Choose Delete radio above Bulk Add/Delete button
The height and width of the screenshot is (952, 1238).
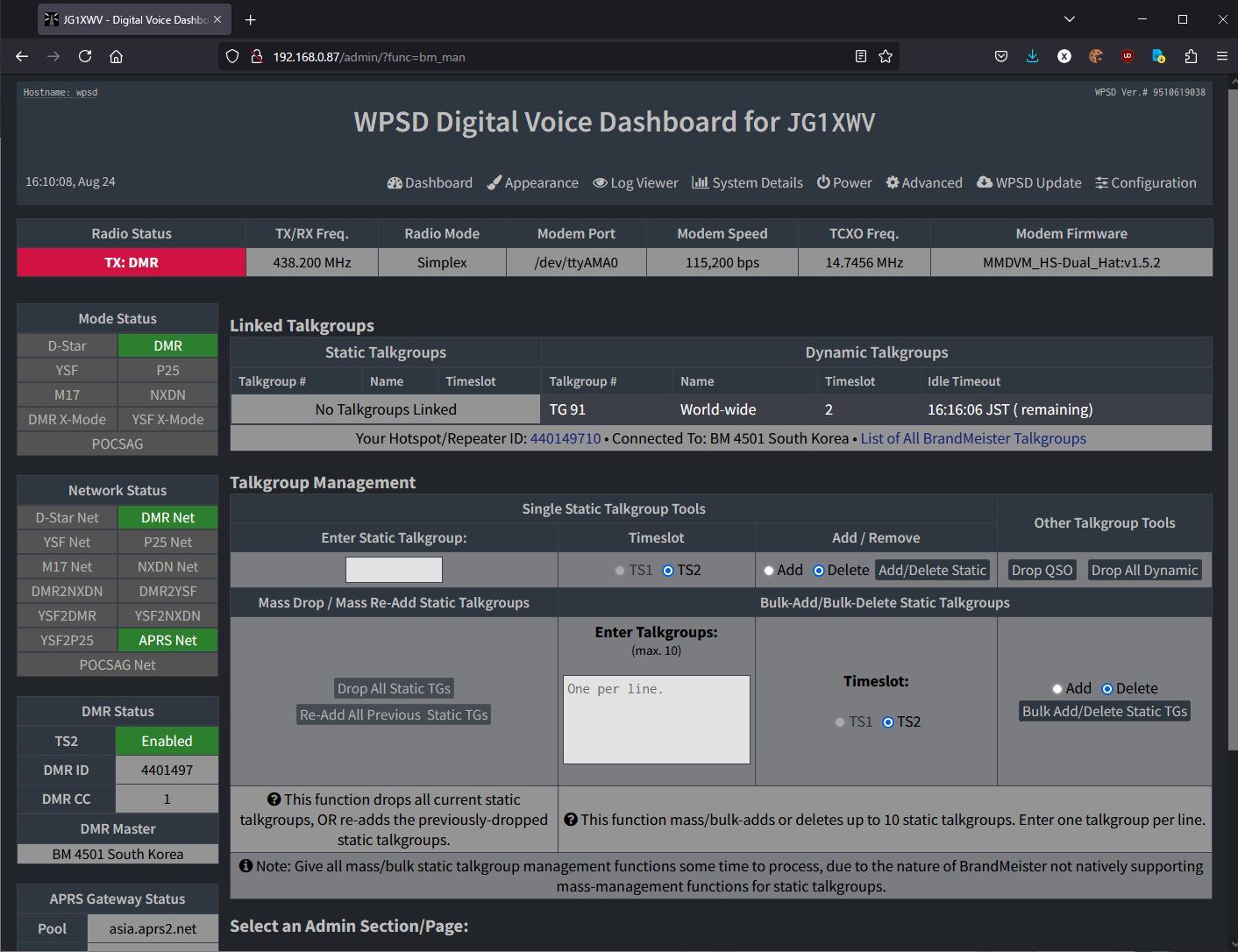1107,689
